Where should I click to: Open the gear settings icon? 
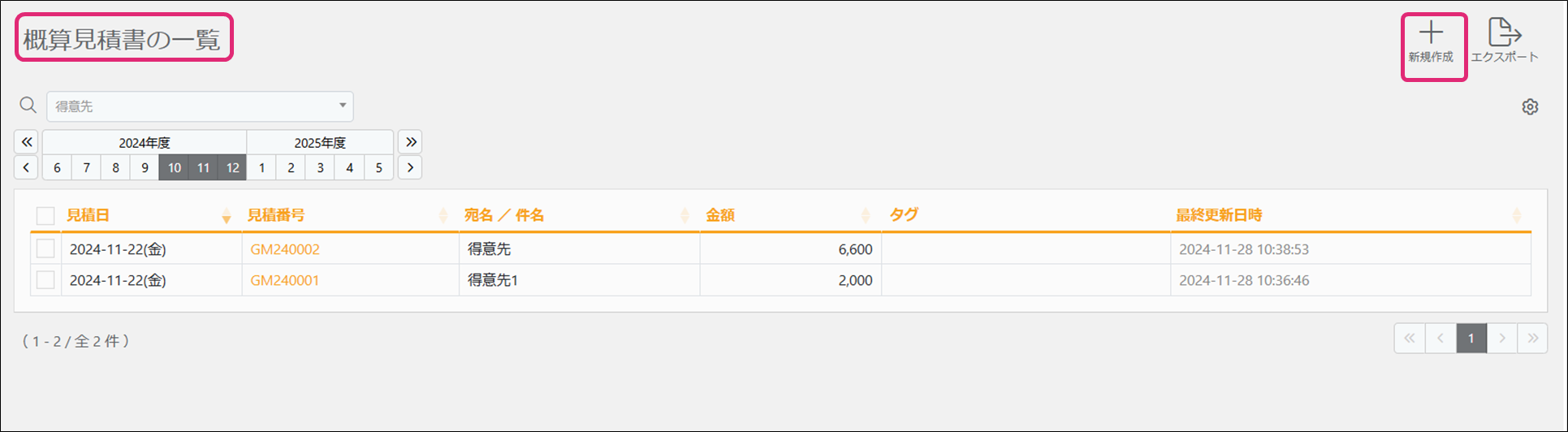click(1530, 107)
